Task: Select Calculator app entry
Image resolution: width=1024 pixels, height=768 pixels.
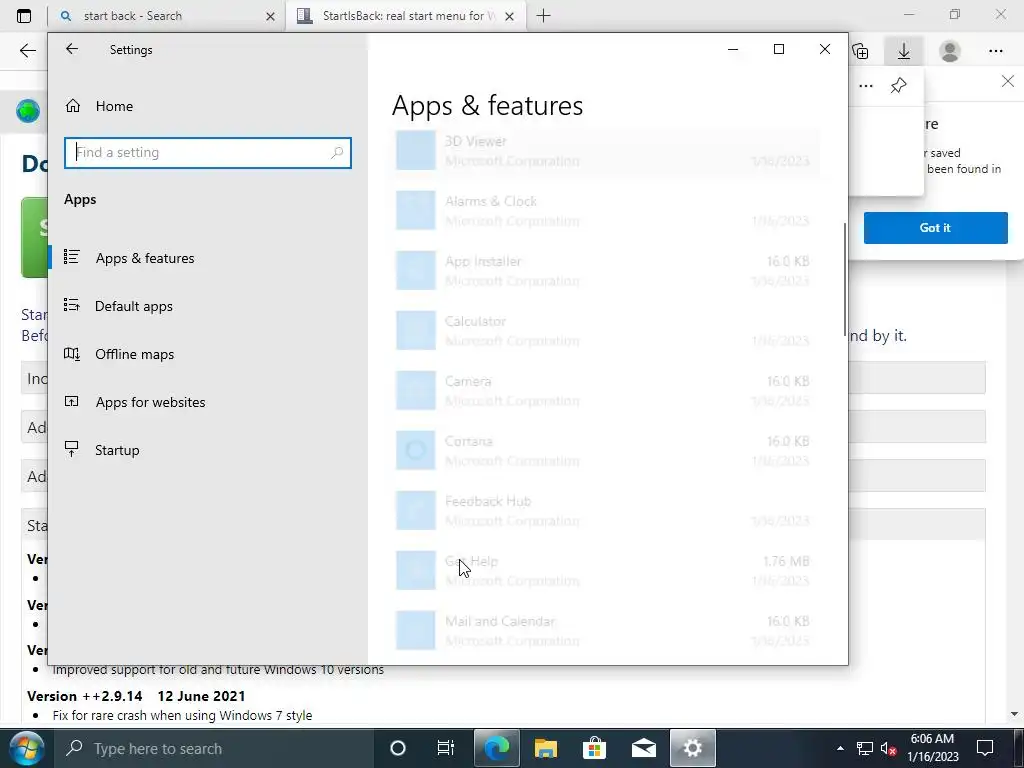Action: pyautogui.click(x=606, y=330)
